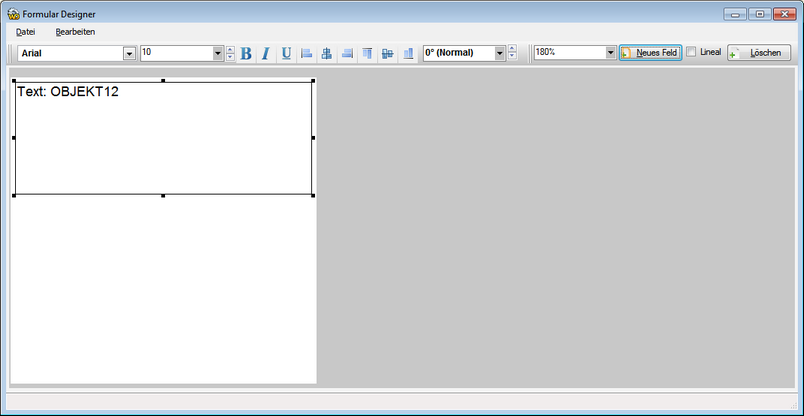Click the top-center resize handle of field
Screen dimensions: 804x416
[164, 81]
